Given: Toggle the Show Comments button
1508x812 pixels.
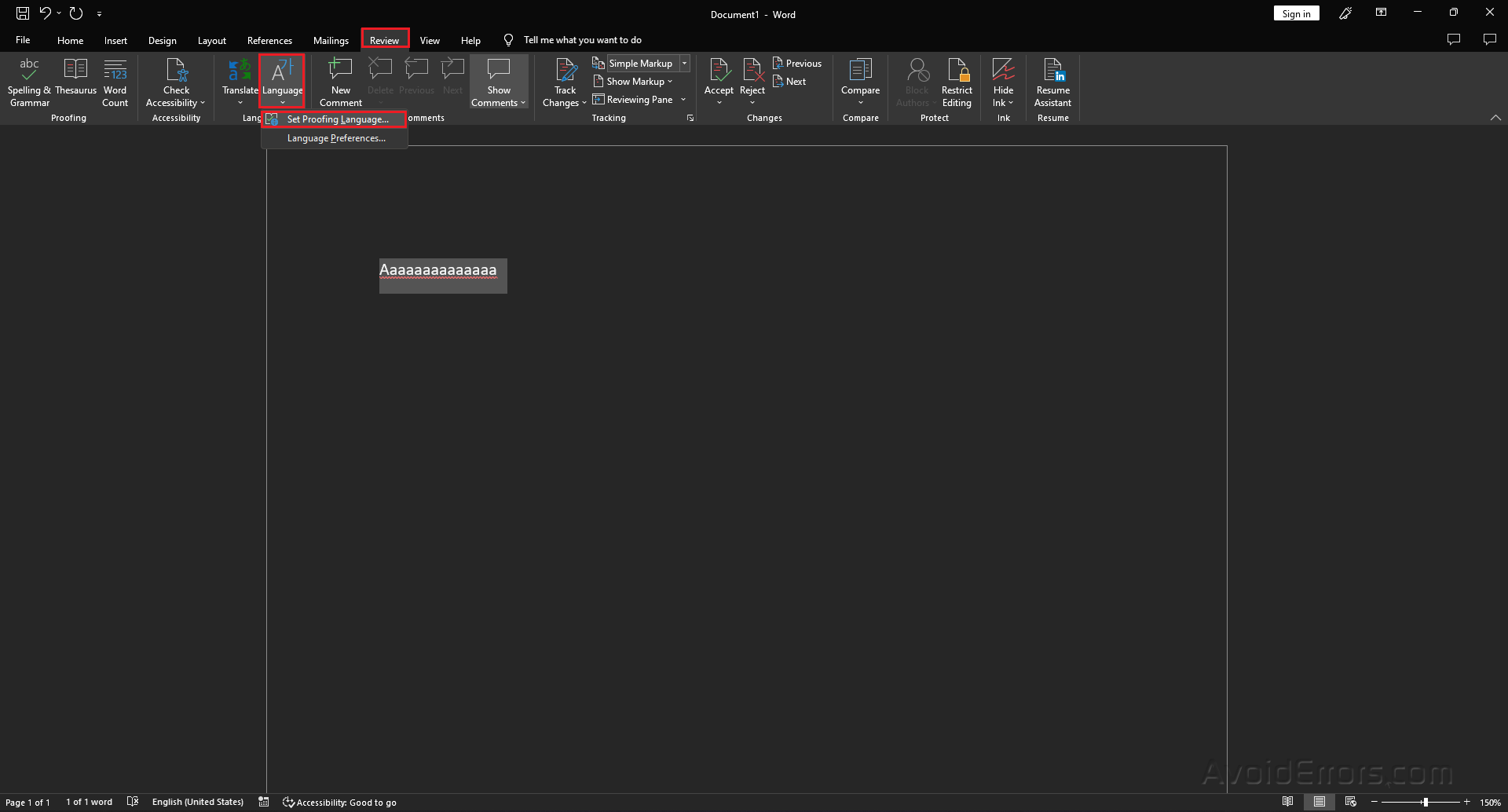Looking at the screenshot, I should (499, 72).
